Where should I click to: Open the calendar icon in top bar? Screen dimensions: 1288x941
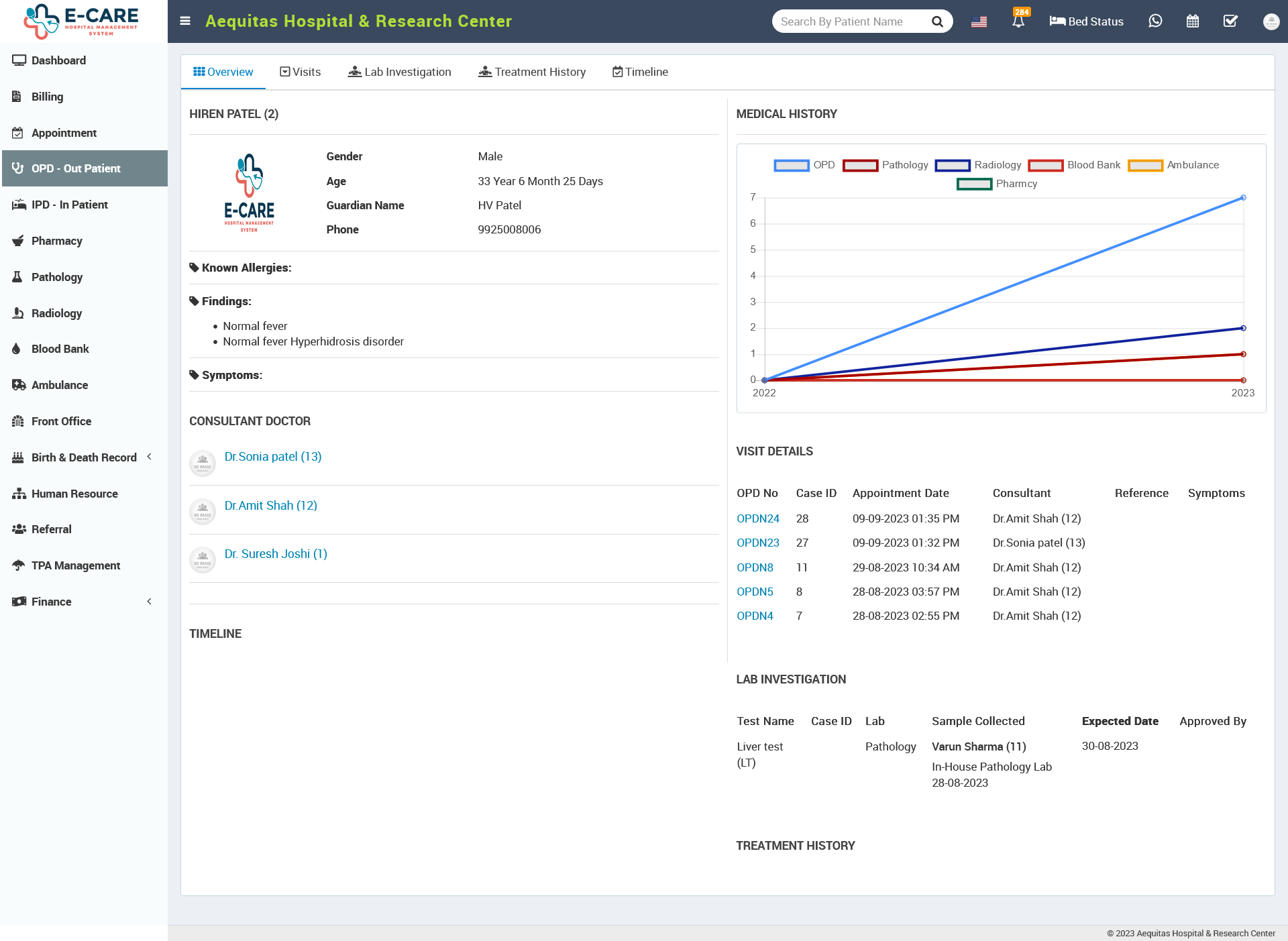pos(1193,21)
